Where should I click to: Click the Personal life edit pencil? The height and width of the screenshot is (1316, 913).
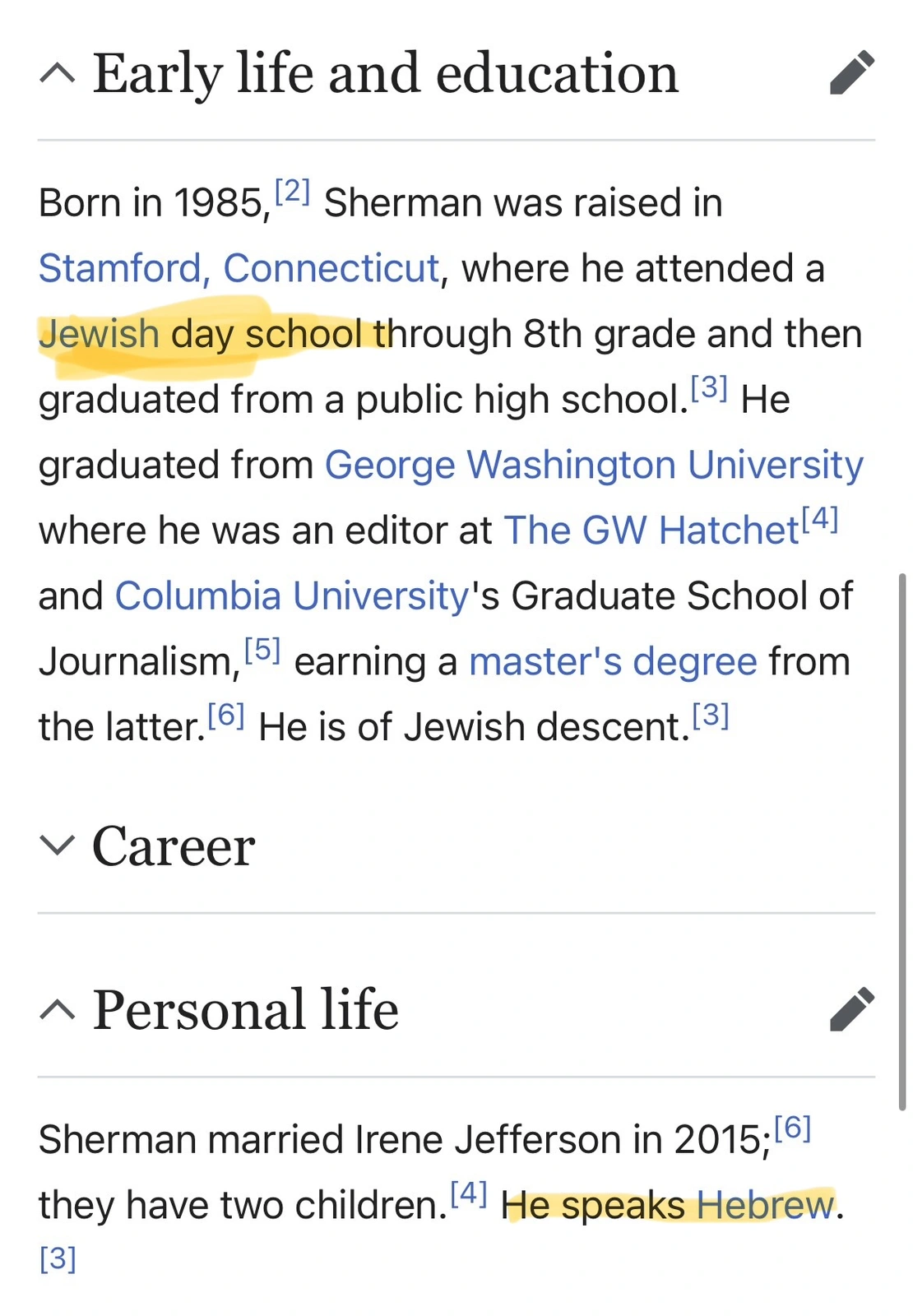(852, 1008)
